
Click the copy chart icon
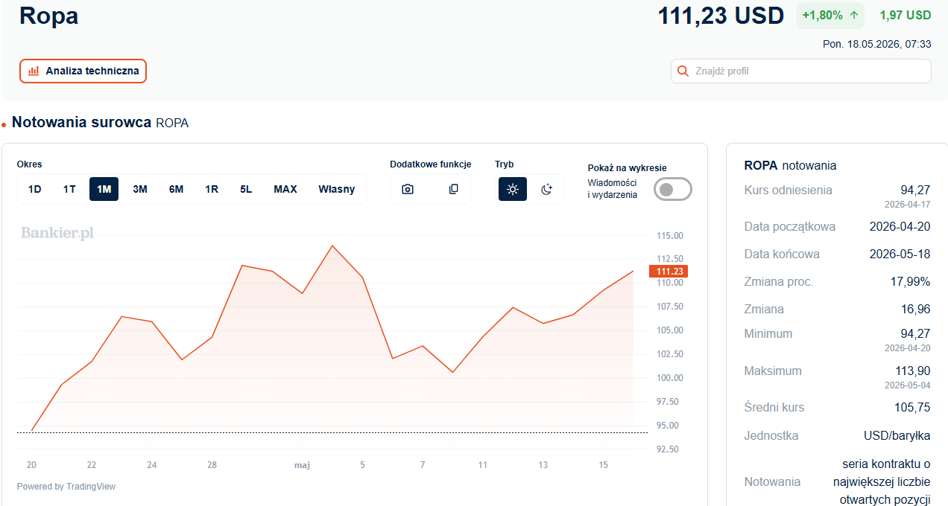pyautogui.click(x=453, y=189)
